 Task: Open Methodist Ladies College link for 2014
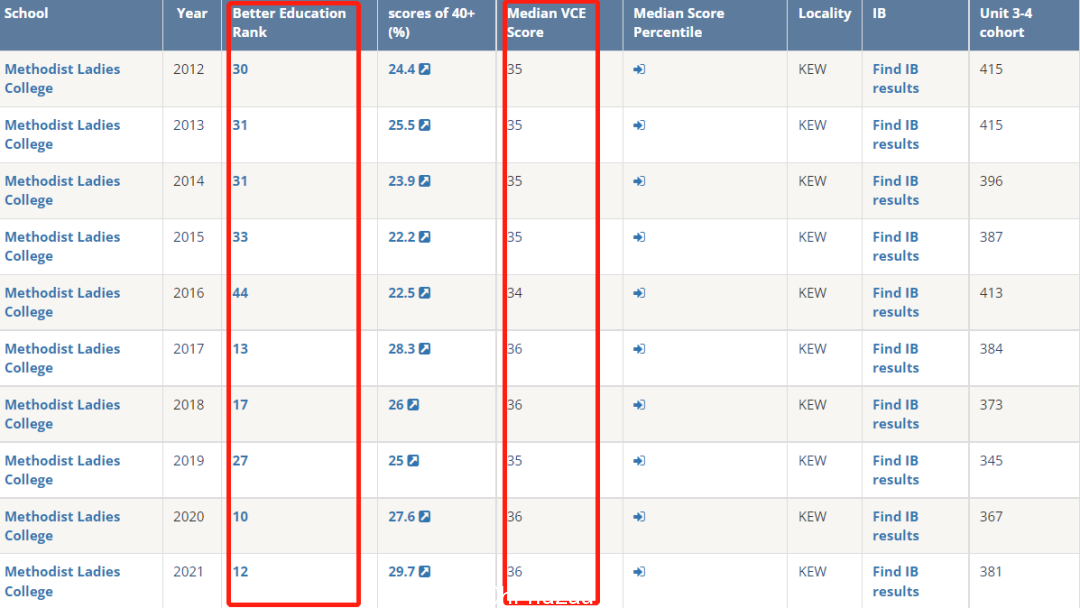[x=62, y=190]
